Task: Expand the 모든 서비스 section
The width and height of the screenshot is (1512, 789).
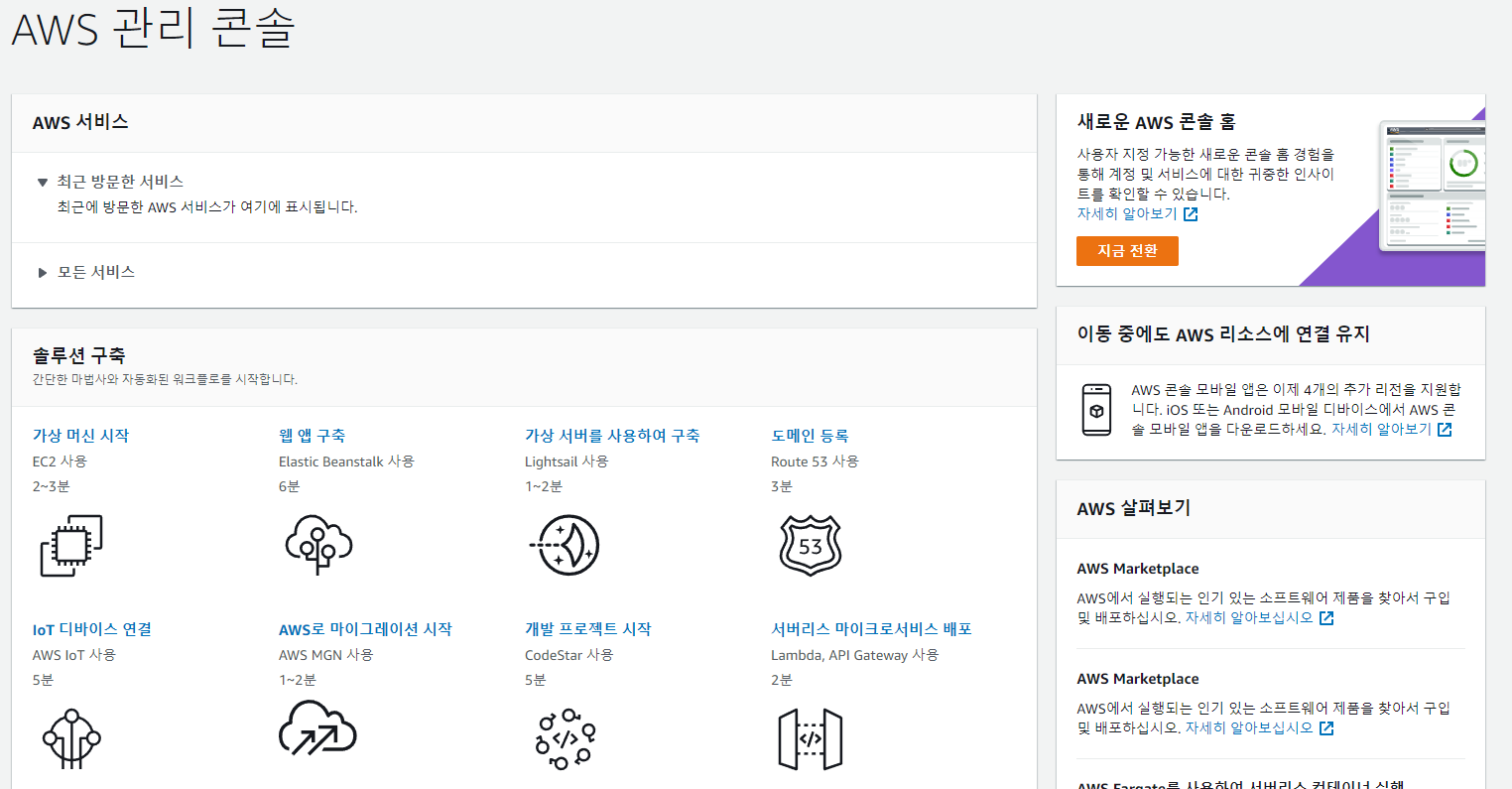Action: coord(43,272)
